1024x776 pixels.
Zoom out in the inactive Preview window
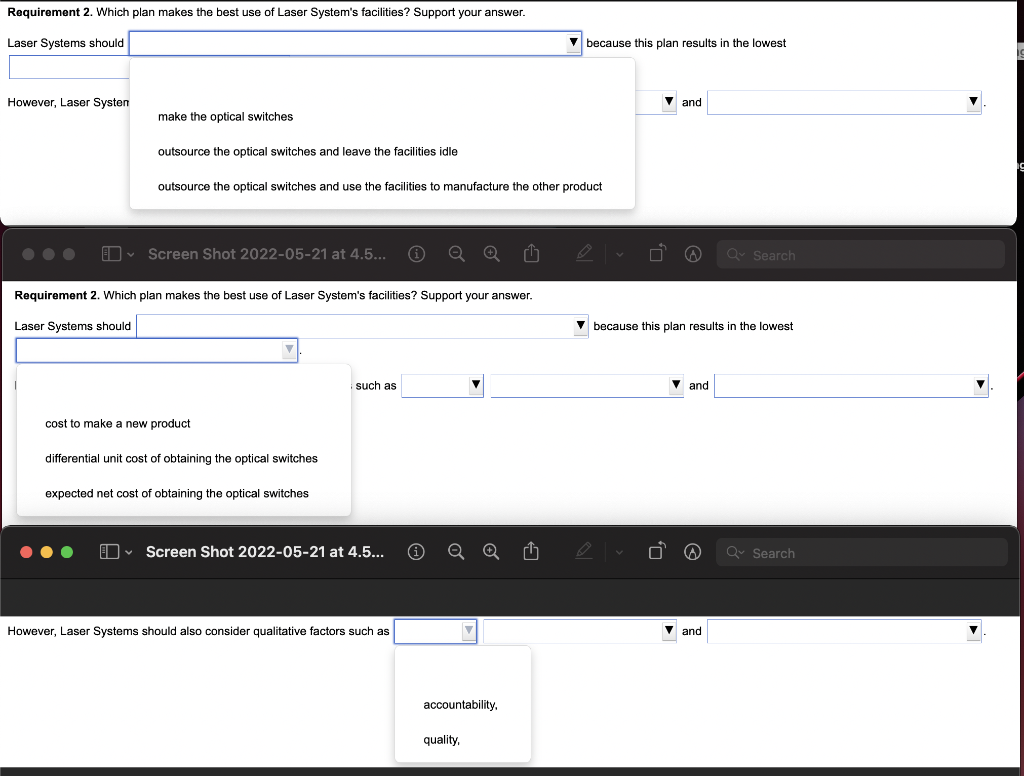click(456, 254)
